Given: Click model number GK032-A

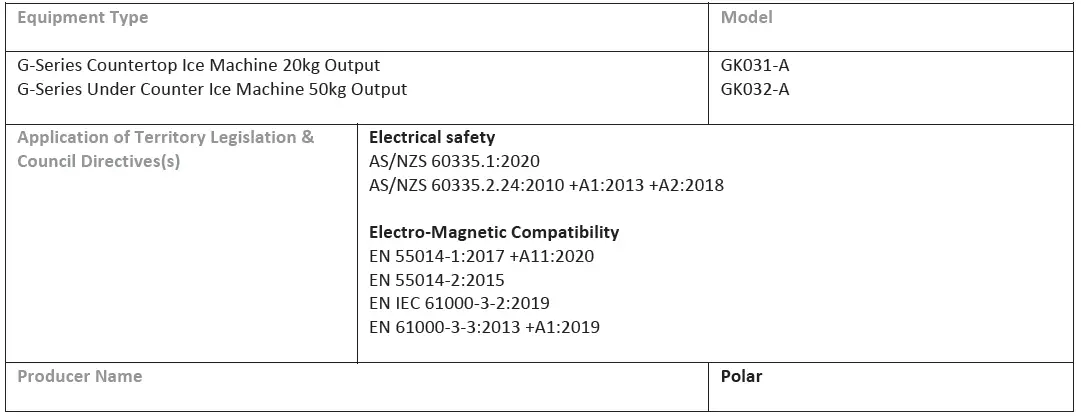Looking at the screenshot, I should coord(756,89).
